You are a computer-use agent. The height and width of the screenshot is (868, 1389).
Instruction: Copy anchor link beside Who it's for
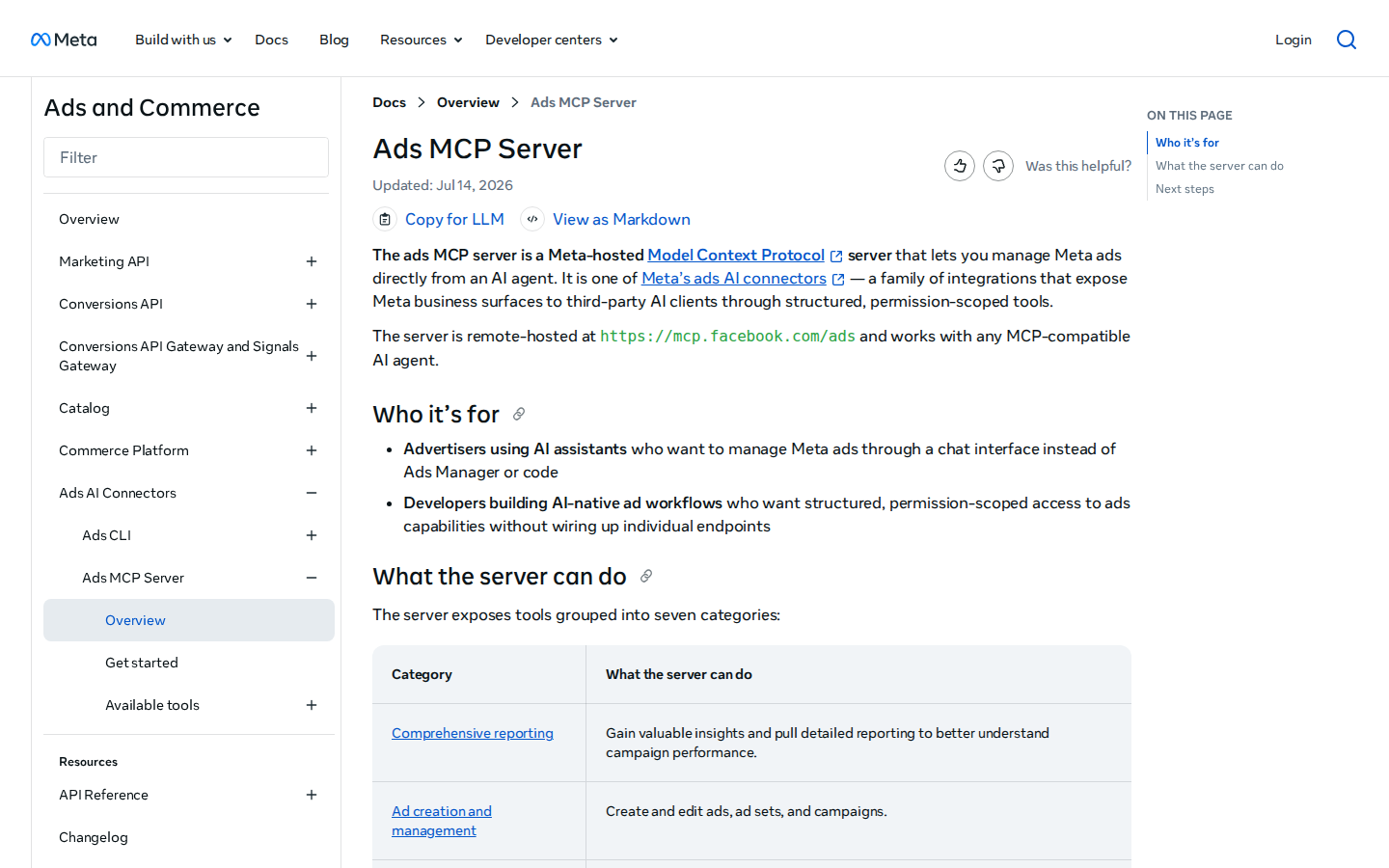519,414
